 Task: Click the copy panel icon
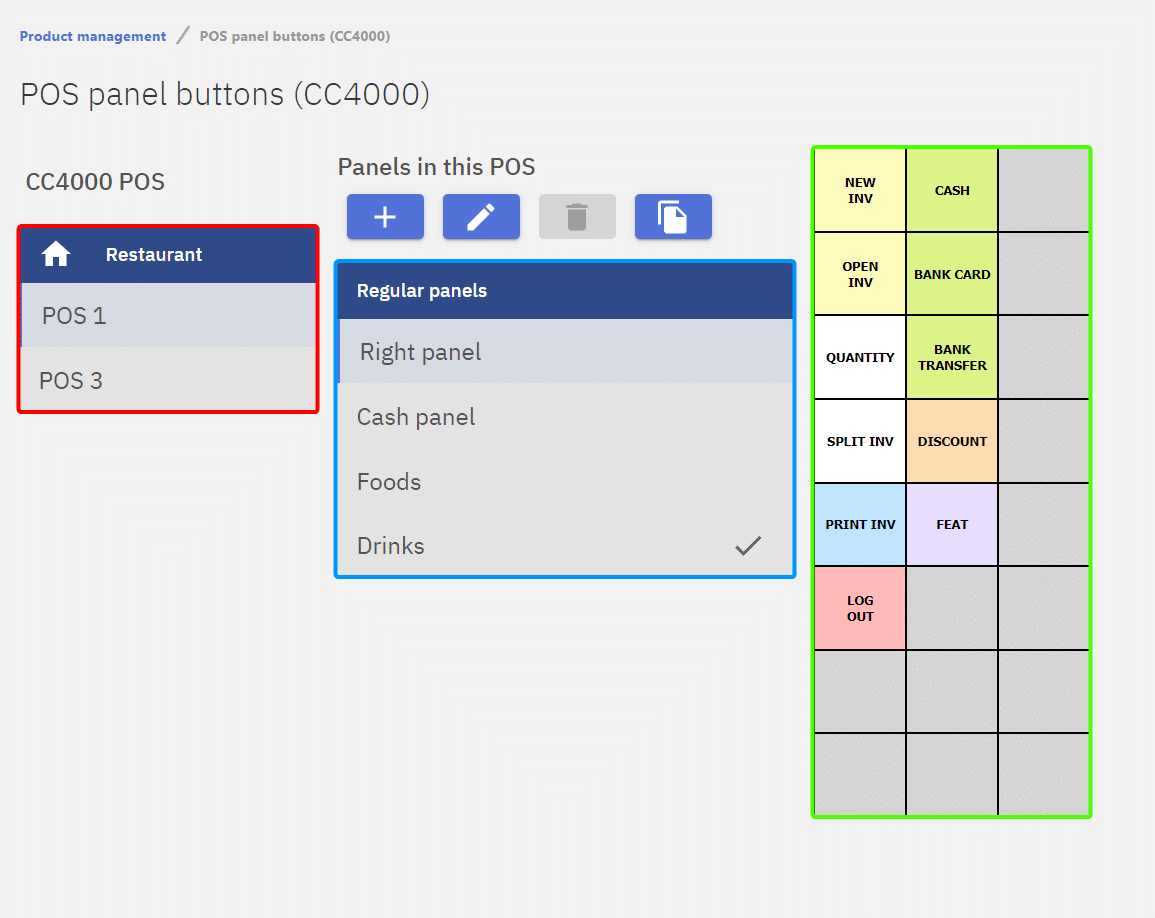coord(673,217)
